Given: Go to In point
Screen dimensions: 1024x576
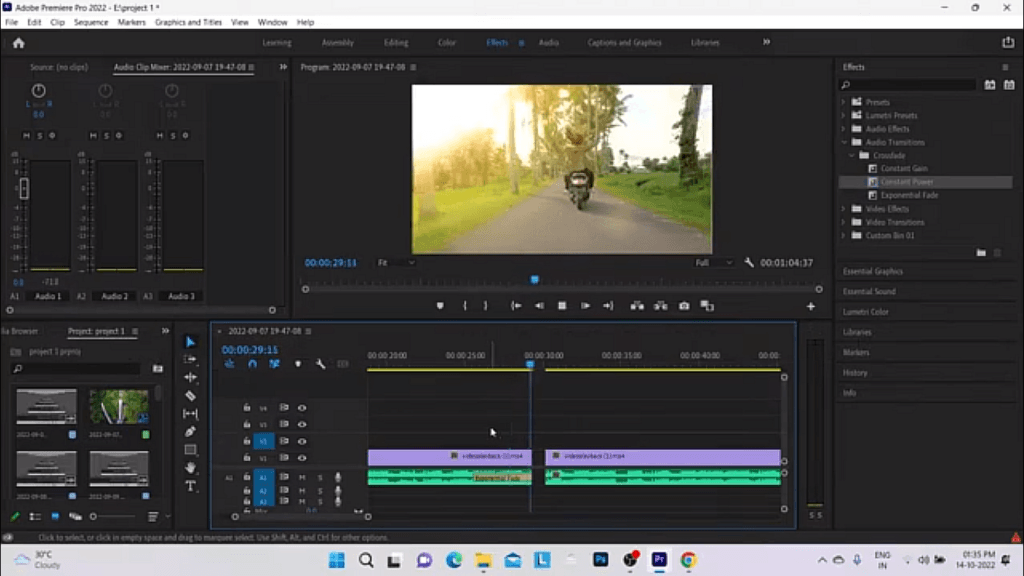Looking at the screenshot, I should point(516,306).
